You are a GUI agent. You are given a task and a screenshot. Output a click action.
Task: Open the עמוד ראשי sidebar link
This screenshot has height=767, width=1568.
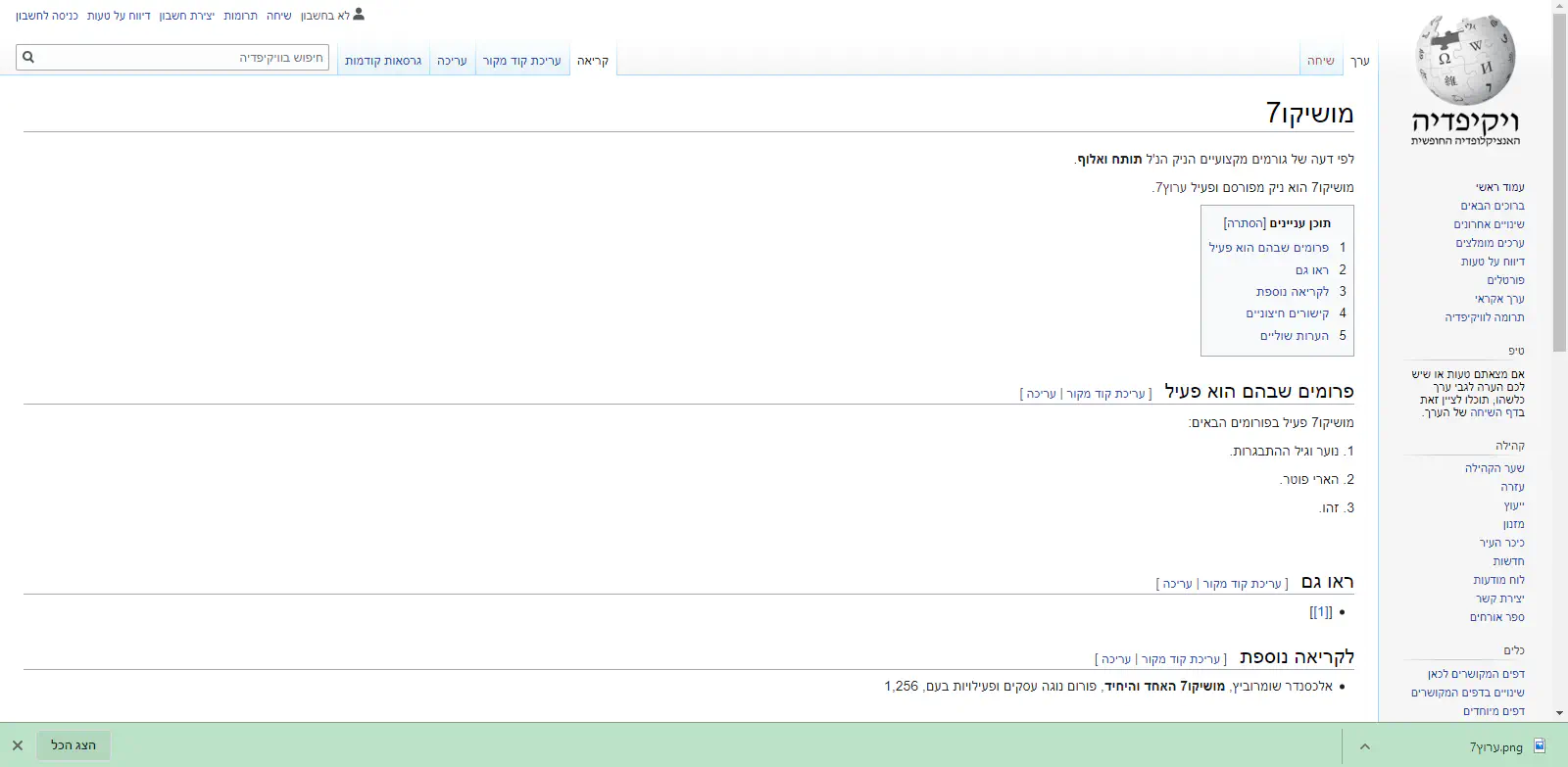1499,187
